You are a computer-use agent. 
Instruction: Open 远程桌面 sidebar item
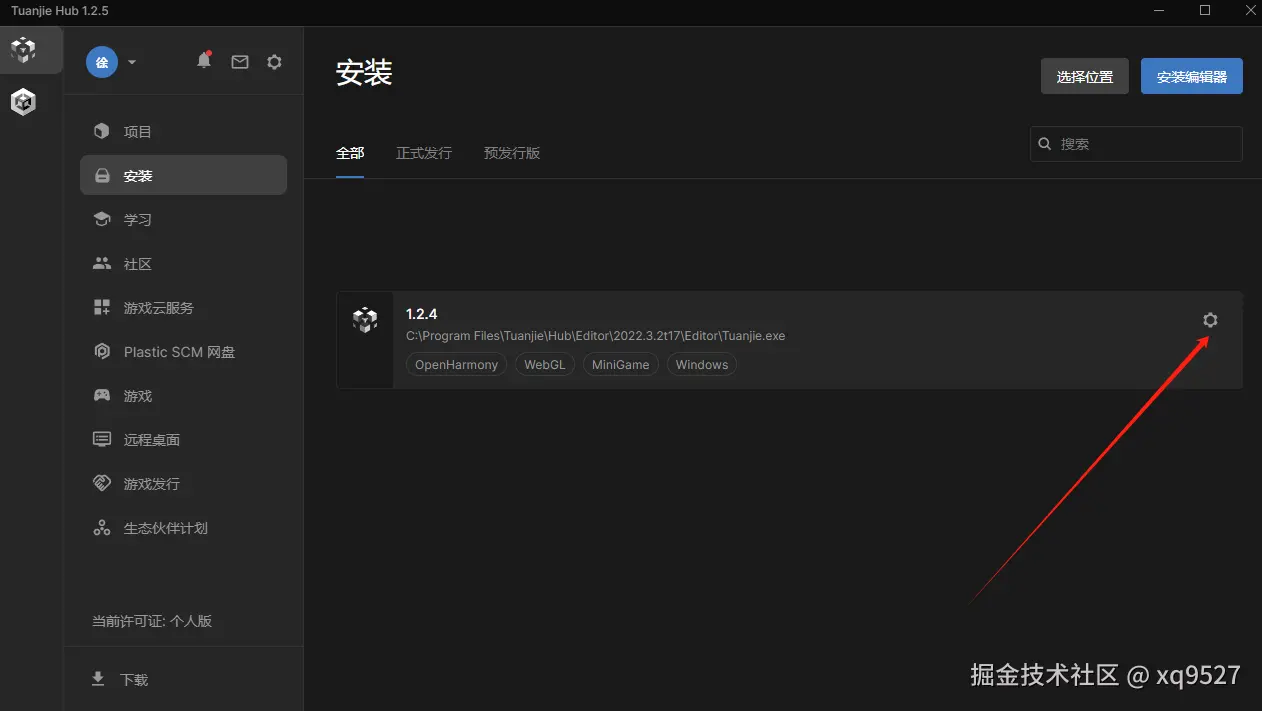click(x=183, y=440)
